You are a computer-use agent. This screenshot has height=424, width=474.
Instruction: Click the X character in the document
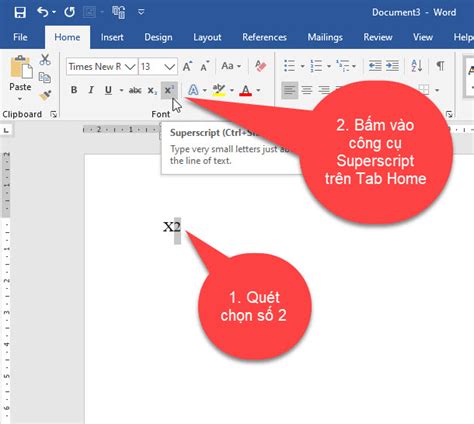point(168,227)
